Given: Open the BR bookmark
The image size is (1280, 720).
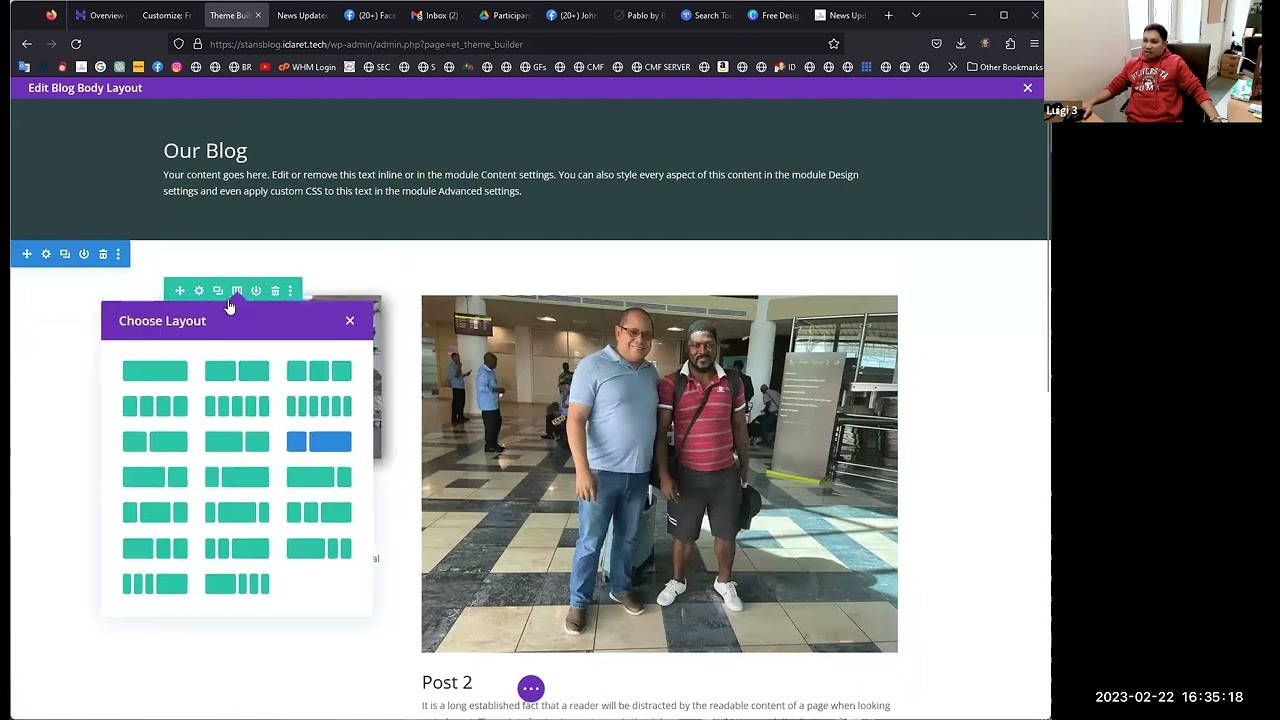Looking at the screenshot, I should (x=240, y=67).
